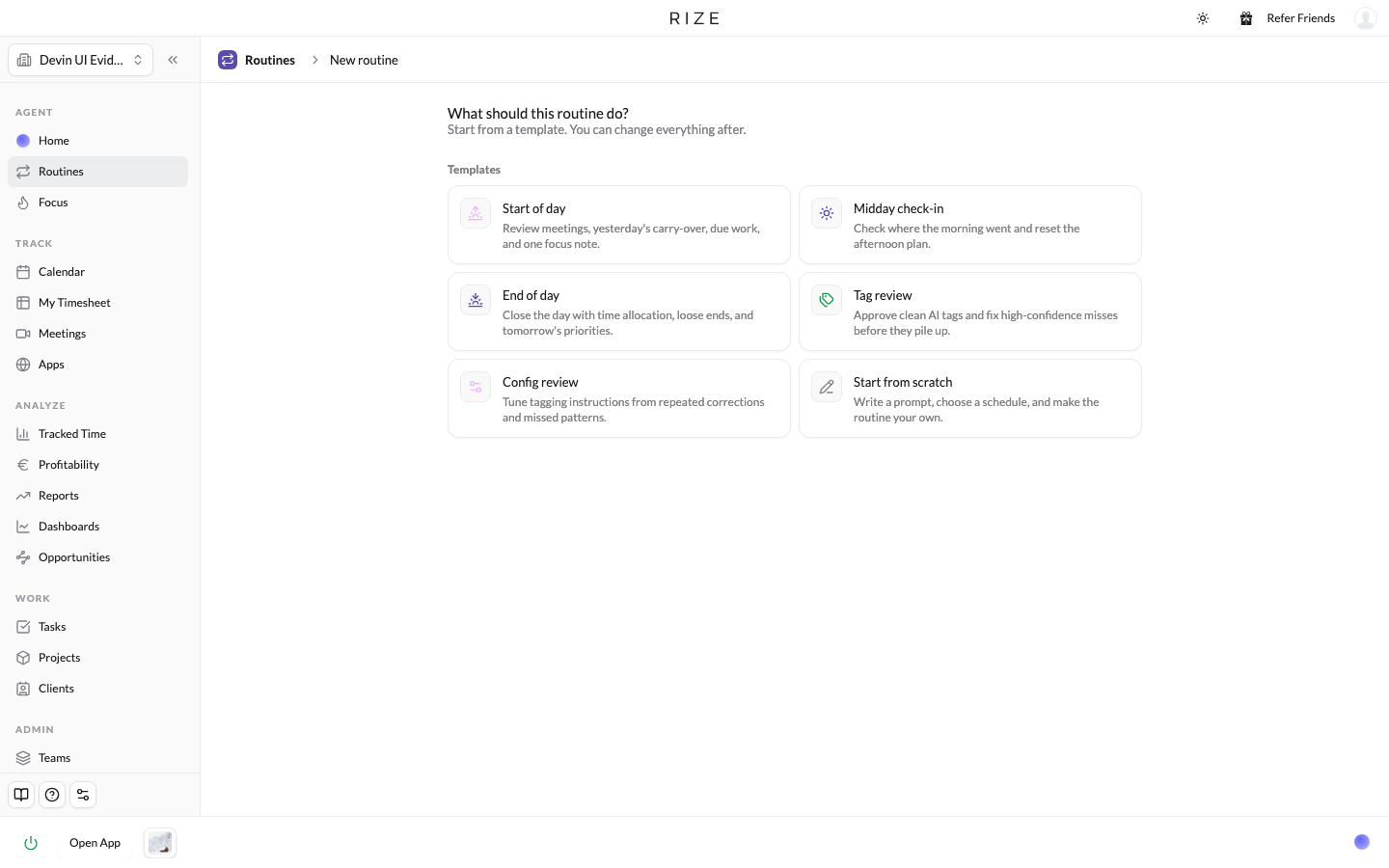This screenshot has height=868, width=1389.
Task: Click the Open App button
Action: [x=95, y=843]
